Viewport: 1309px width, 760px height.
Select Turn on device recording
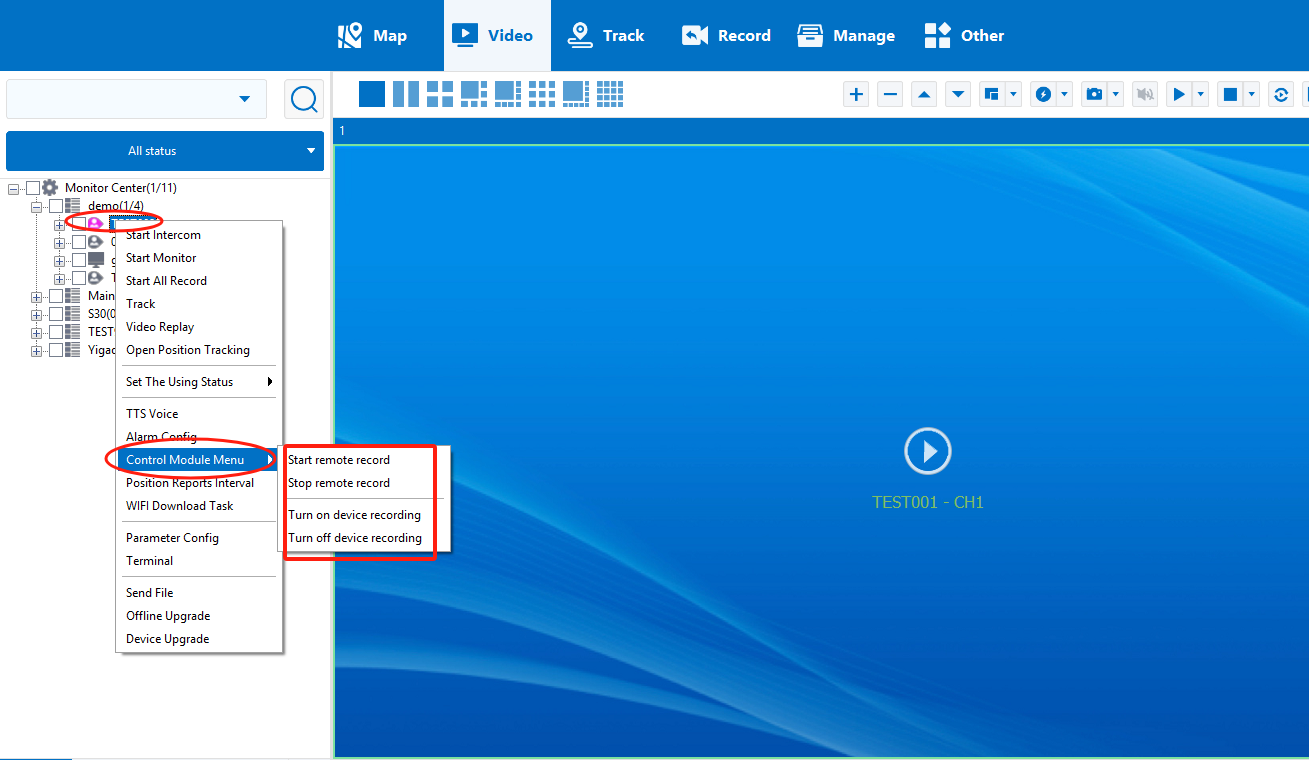click(x=365, y=515)
